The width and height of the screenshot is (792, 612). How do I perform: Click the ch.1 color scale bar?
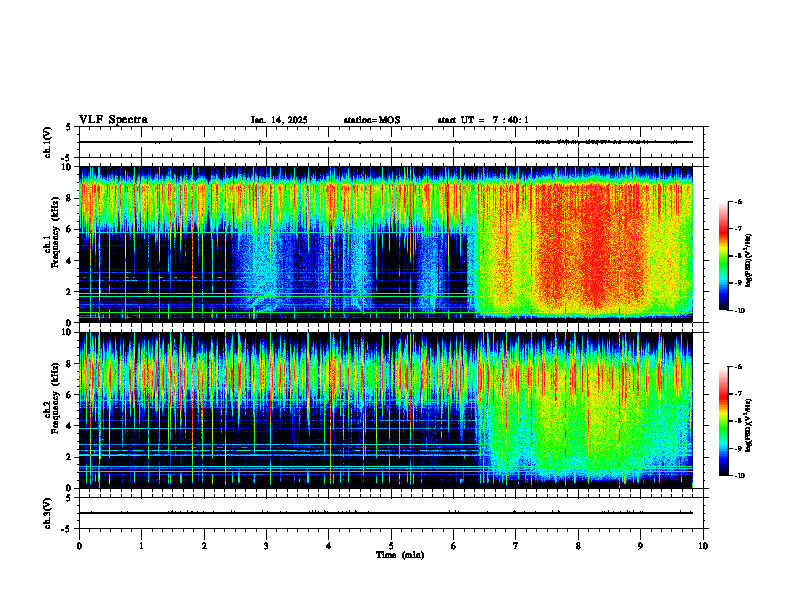click(x=724, y=256)
